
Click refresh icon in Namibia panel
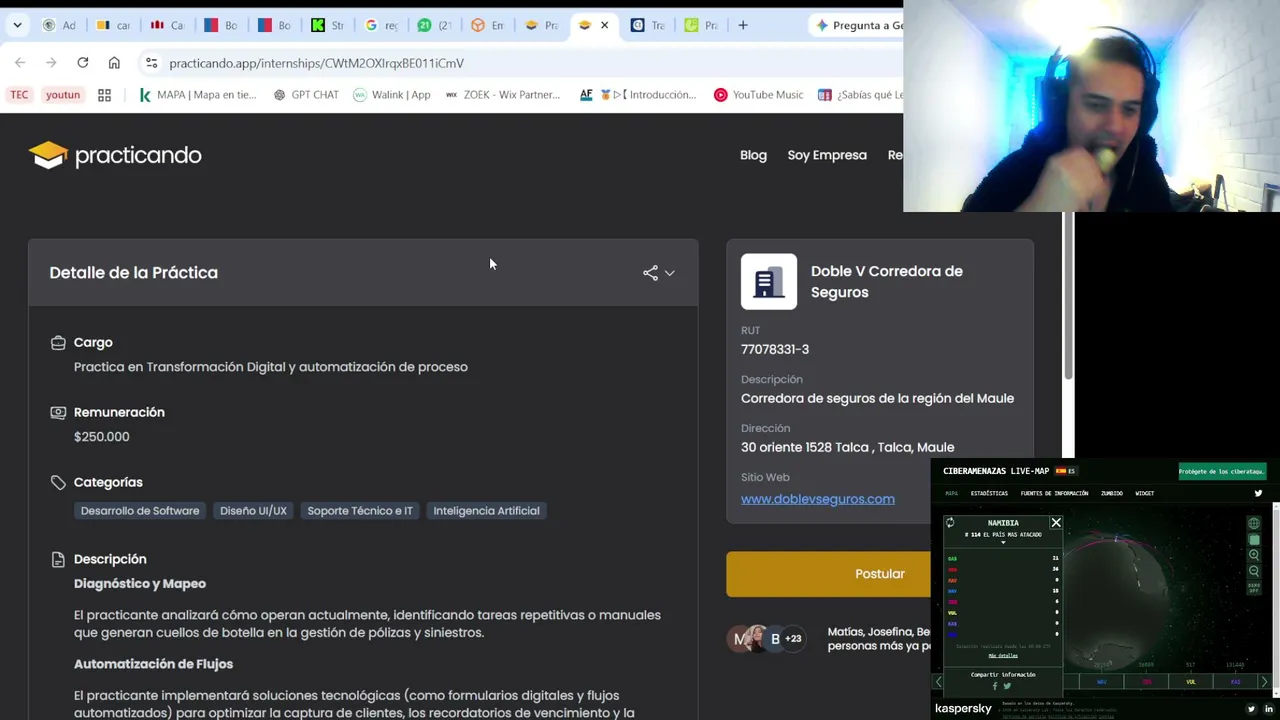point(950,522)
